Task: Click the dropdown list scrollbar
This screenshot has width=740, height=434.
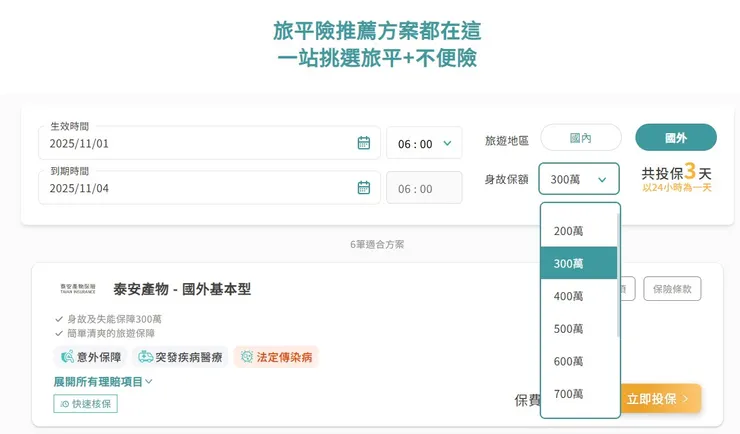Action: (618, 276)
